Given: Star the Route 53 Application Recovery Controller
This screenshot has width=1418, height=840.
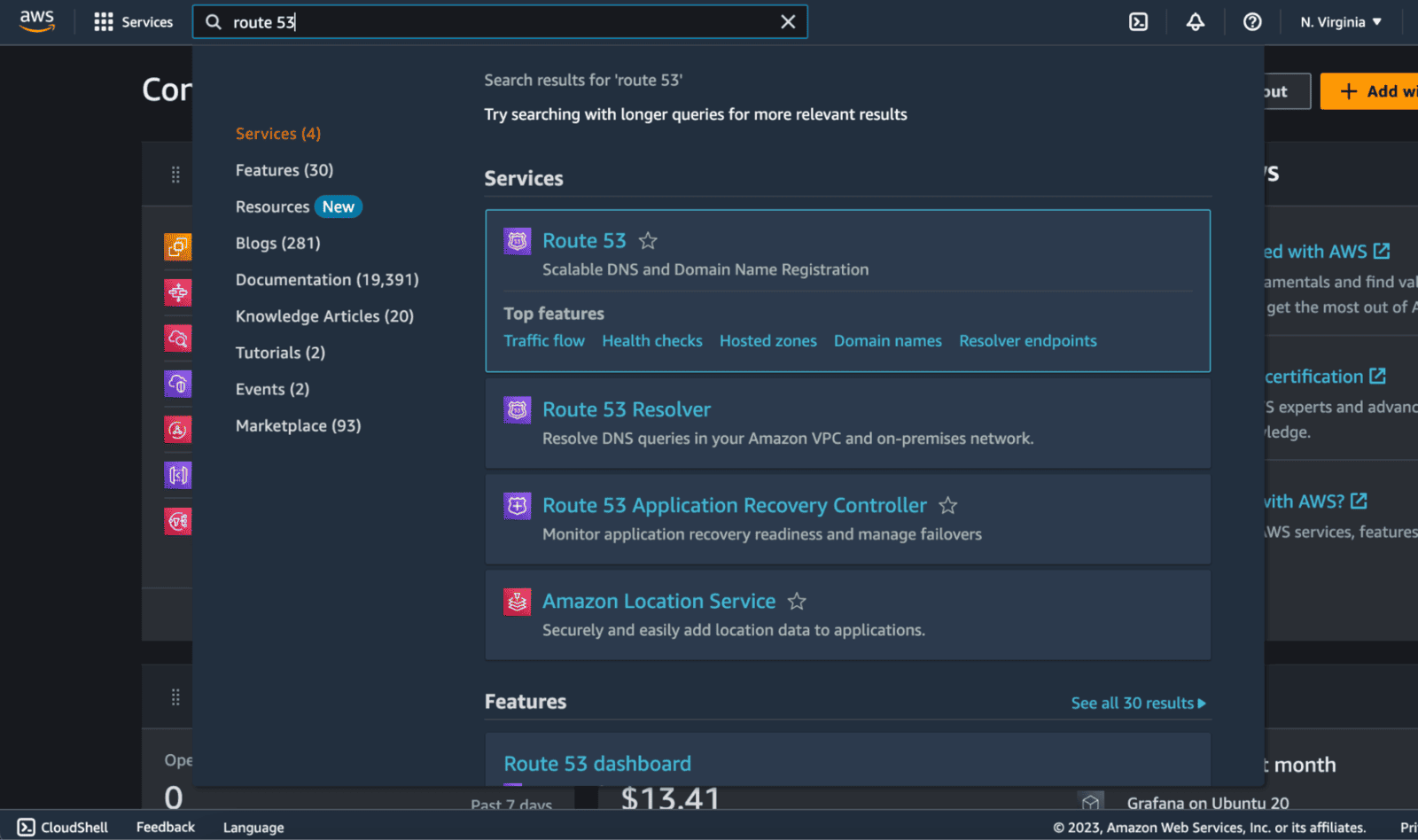Looking at the screenshot, I should (x=947, y=506).
